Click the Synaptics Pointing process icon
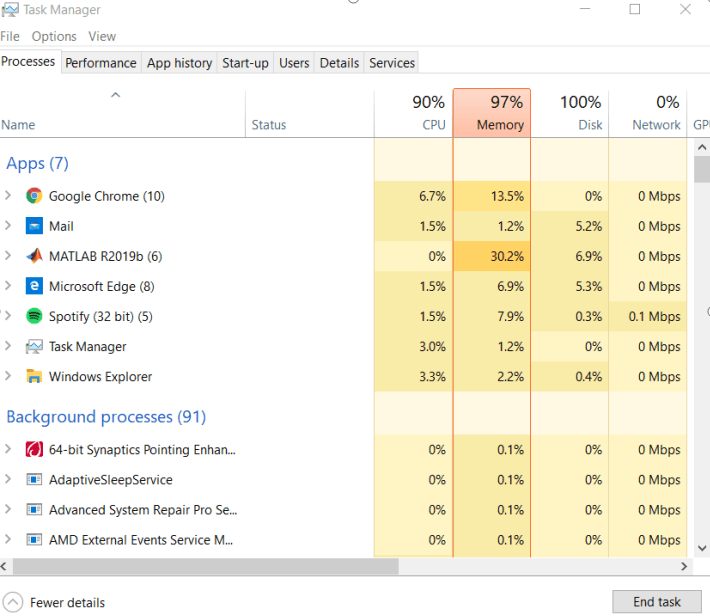 pyautogui.click(x=34, y=450)
